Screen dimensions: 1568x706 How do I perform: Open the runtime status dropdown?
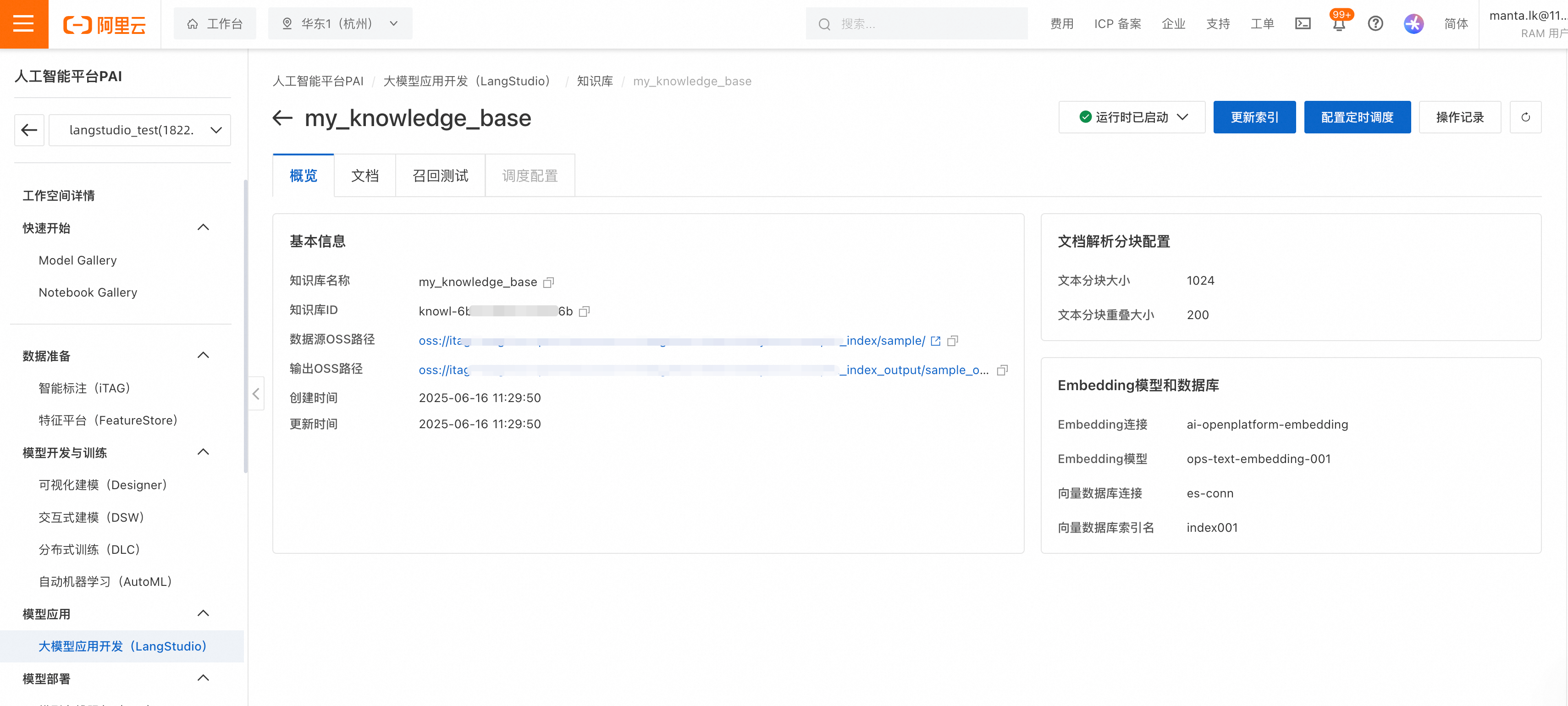click(1132, 117)
